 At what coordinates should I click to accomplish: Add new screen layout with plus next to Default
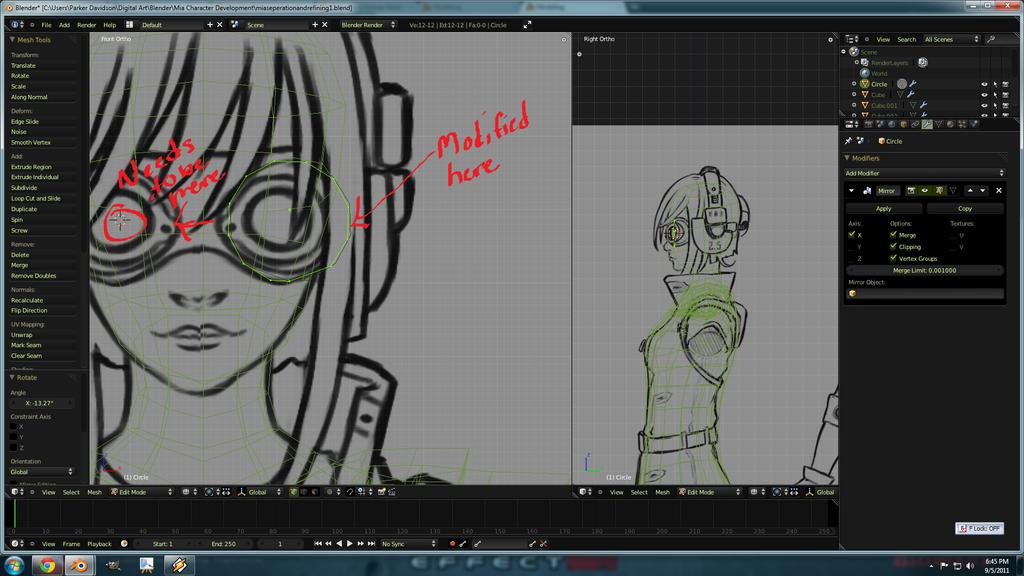click(210, 25)
